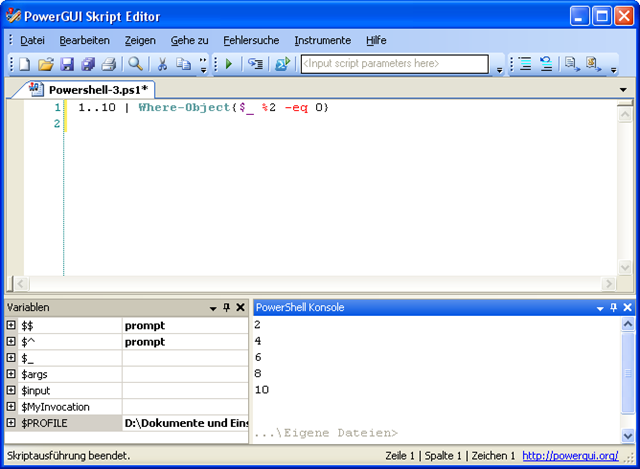This screenshot has height=469, width=640.
Task: Cut selection with the scissors icon
Action: pyautogui.click(x=162, y=64)
